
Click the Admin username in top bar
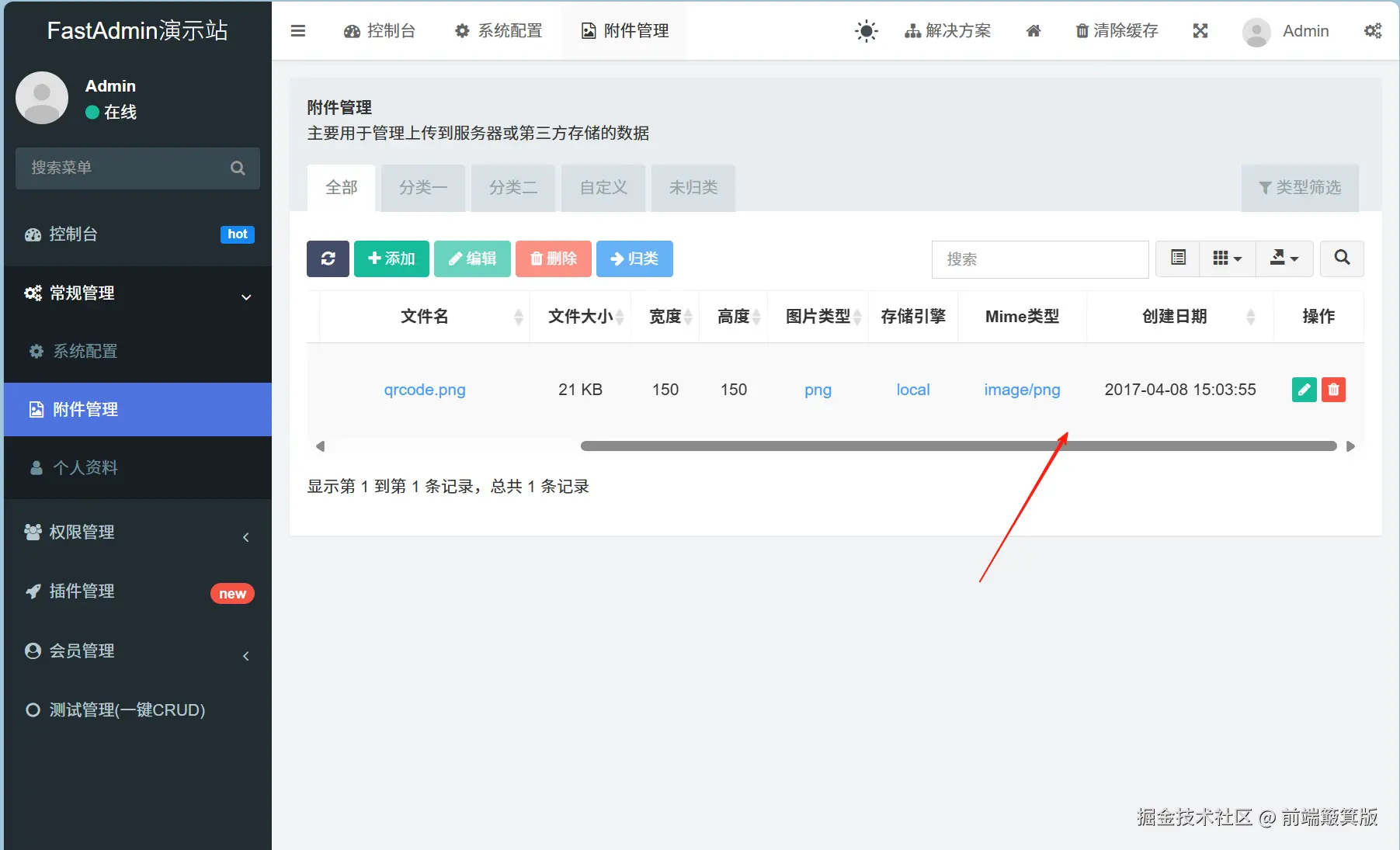[1306, 31]
